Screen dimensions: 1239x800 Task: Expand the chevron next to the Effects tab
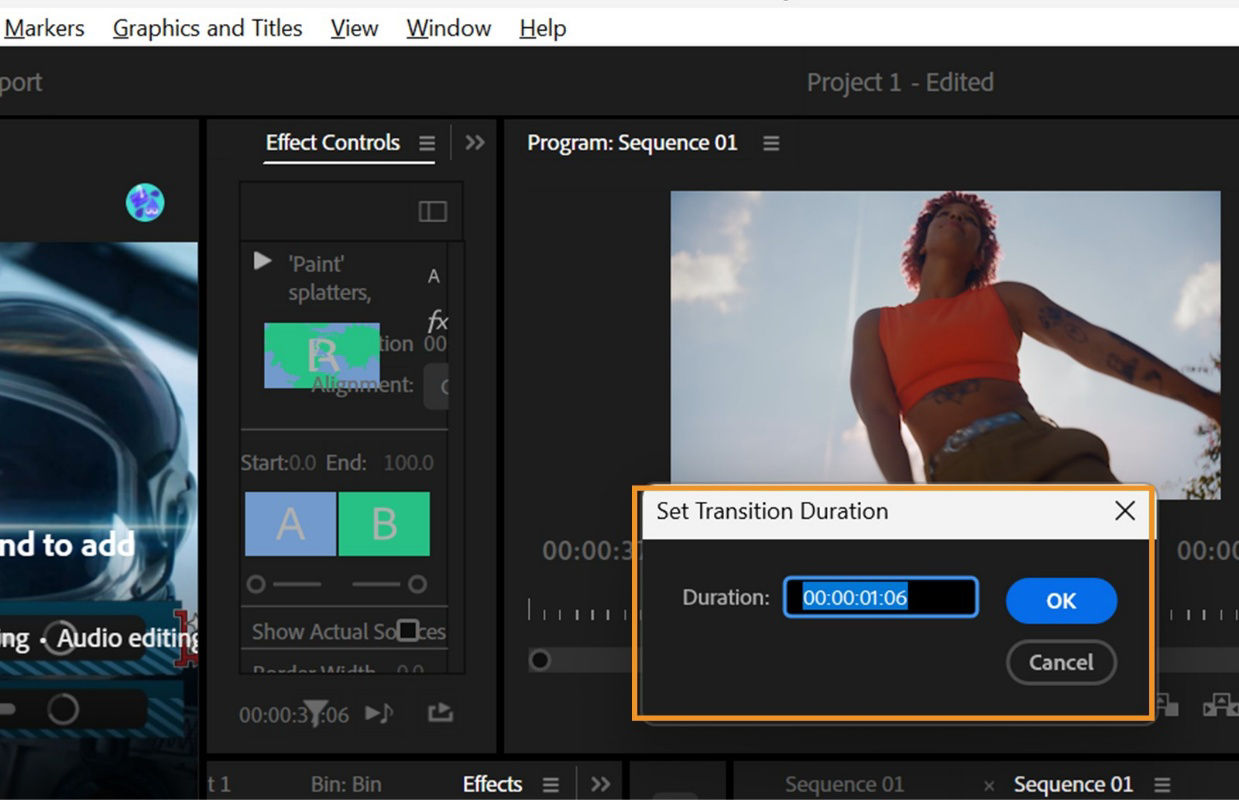599,784
